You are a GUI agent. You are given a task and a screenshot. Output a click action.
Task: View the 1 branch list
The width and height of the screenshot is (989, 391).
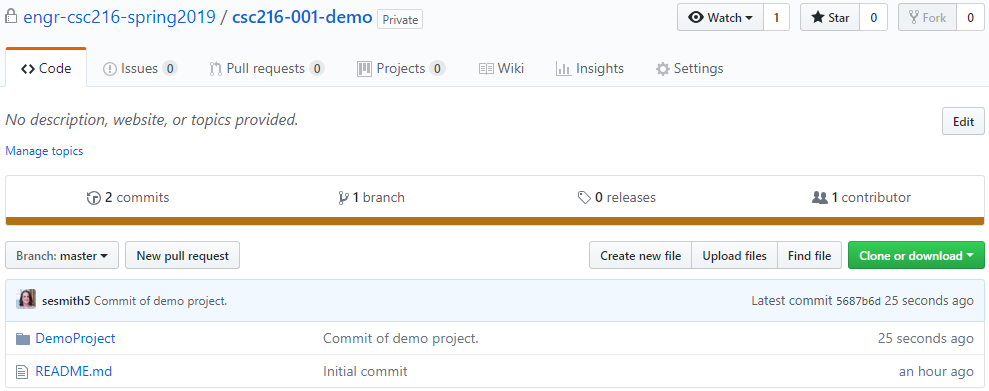point(372,197)
